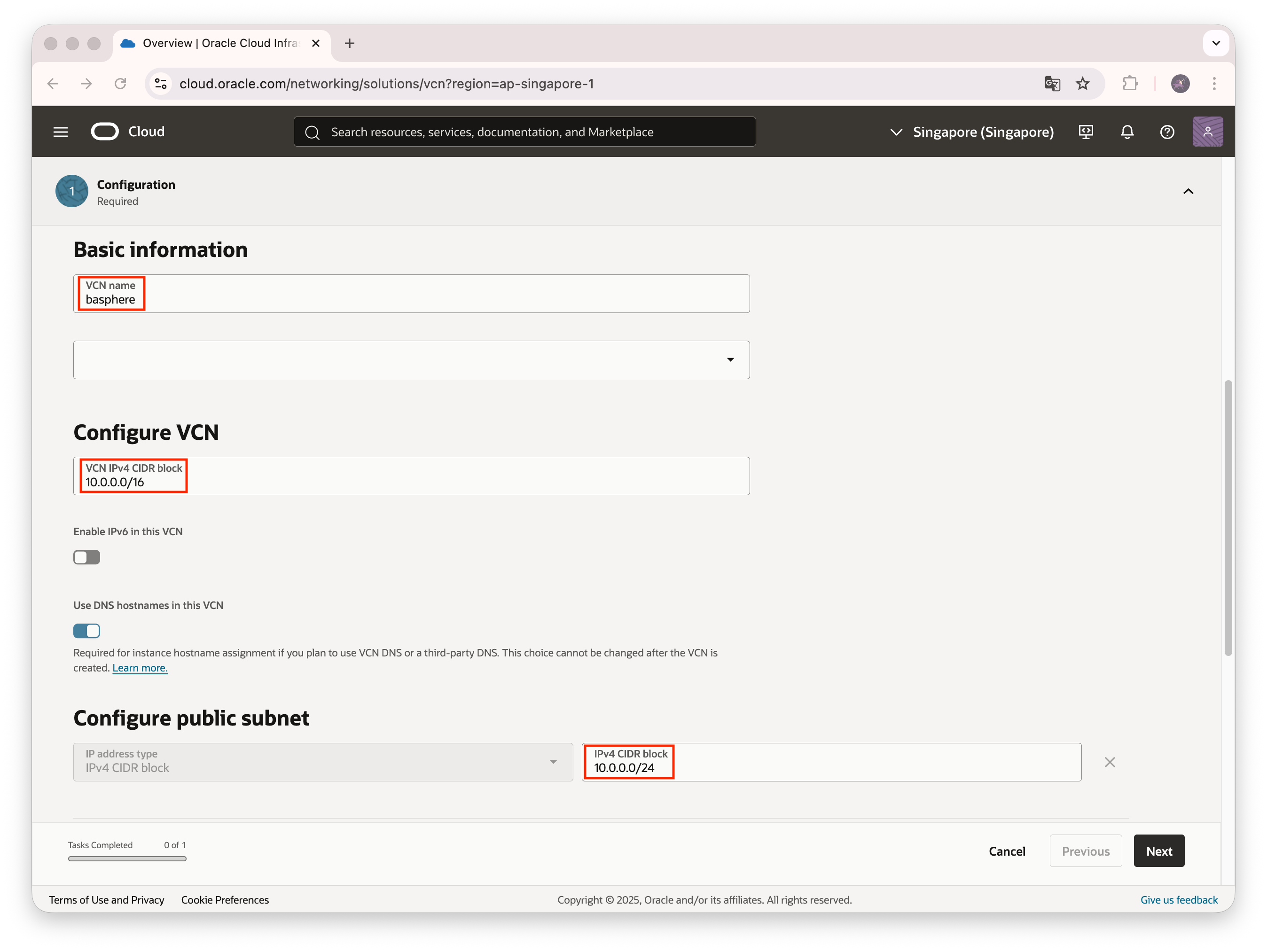The width and height of the screenshot is (1267, 952).
Task: Open the Learn more link
Action: point(140,668)
